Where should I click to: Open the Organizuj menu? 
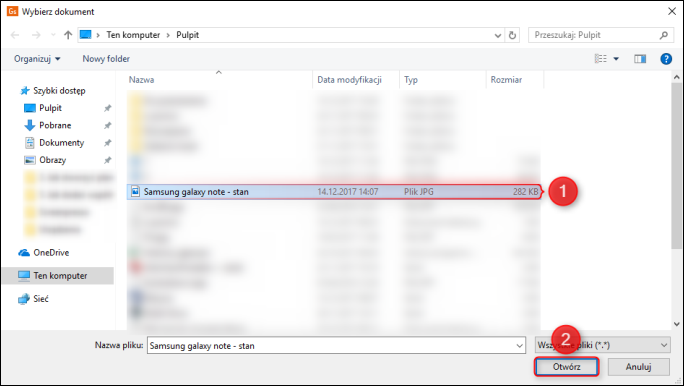37,58
